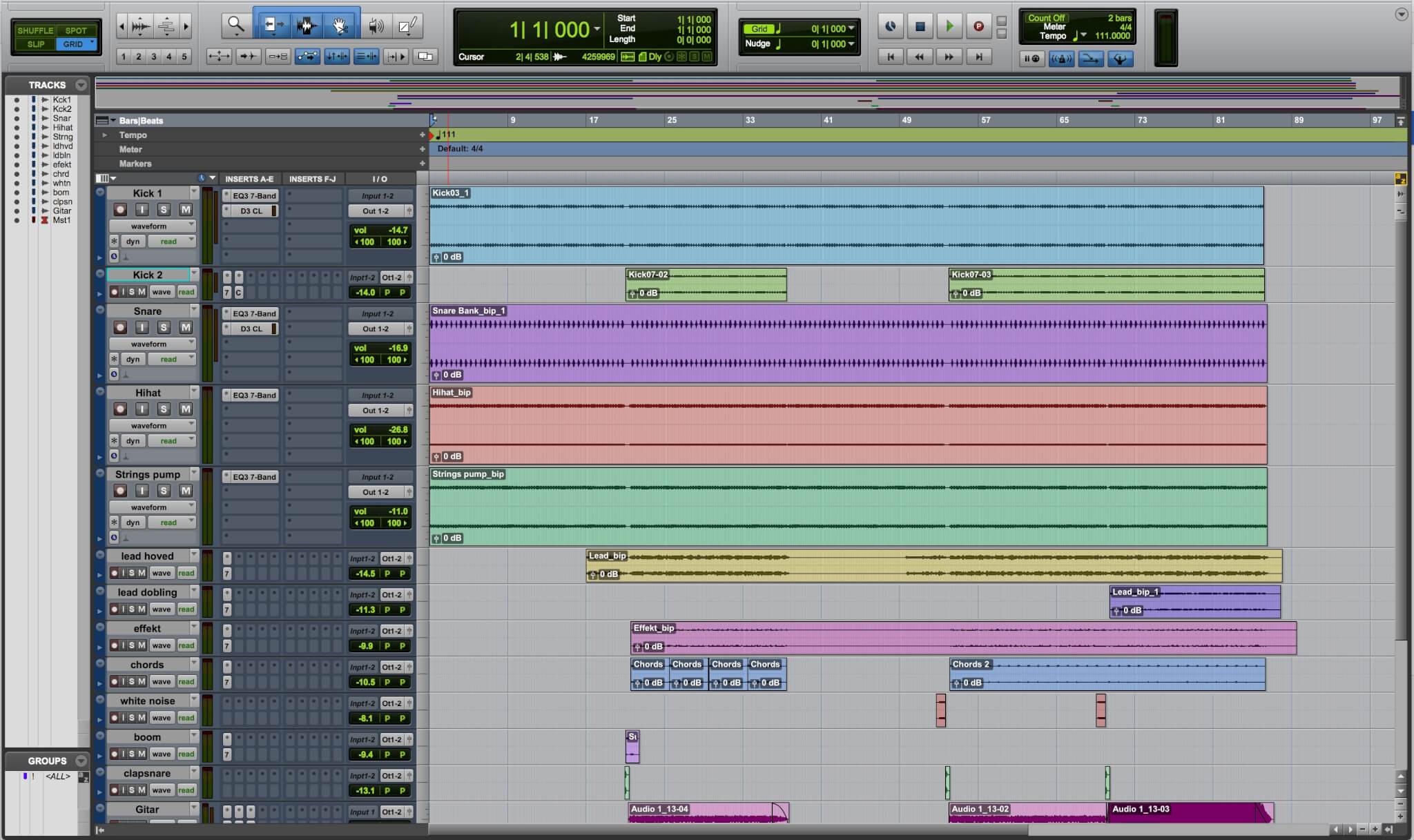1414x840 pixels.
Task: Mute the Kick 1 track
Action: click(186, 209)
